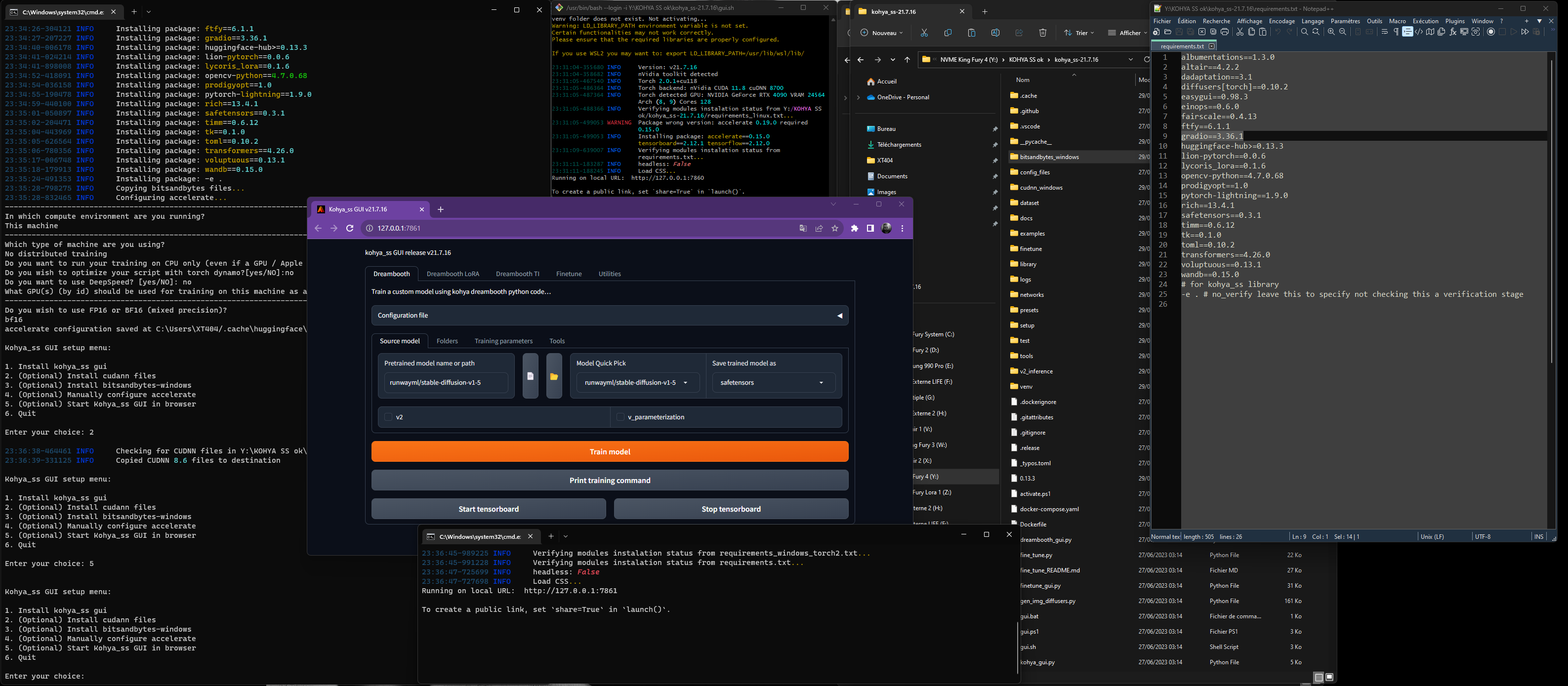Copy file using Explorer copy icon
Screen dimensions: 1568x686
[x=948, y=32]
